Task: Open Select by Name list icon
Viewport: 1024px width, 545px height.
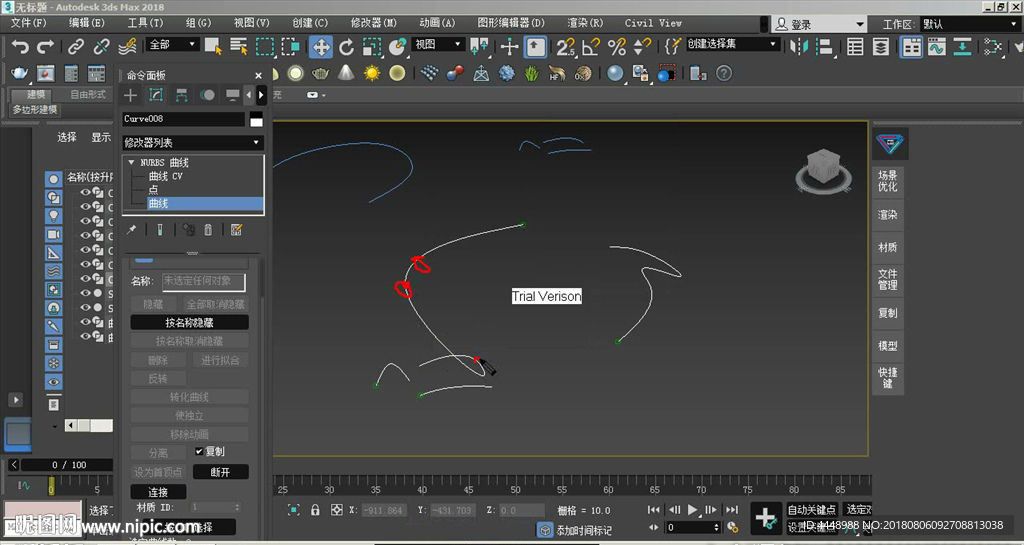Action: [x=239, y=47]
